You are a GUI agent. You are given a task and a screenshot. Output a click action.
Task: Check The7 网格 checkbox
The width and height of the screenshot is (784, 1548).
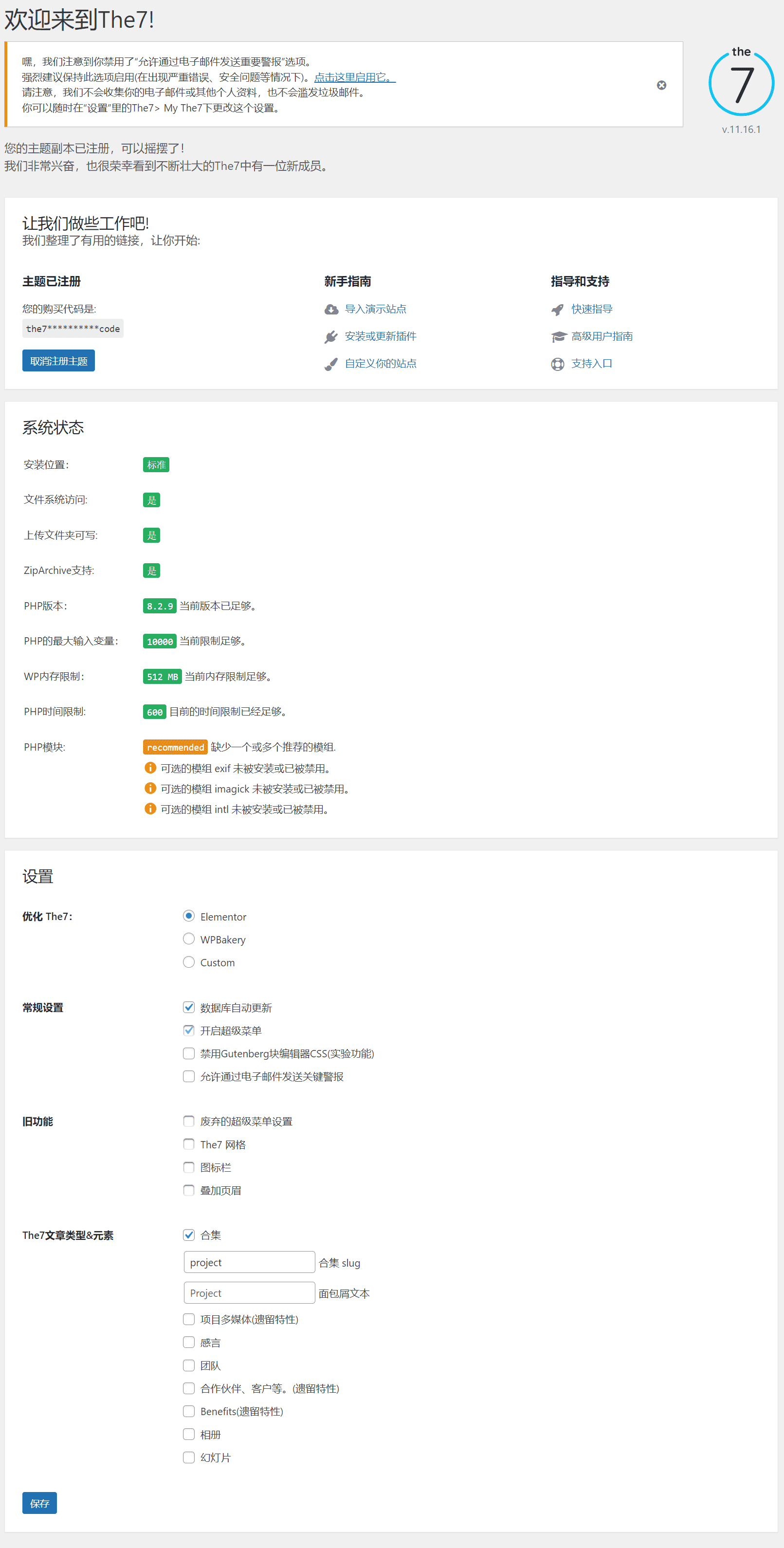[189, 1144]
